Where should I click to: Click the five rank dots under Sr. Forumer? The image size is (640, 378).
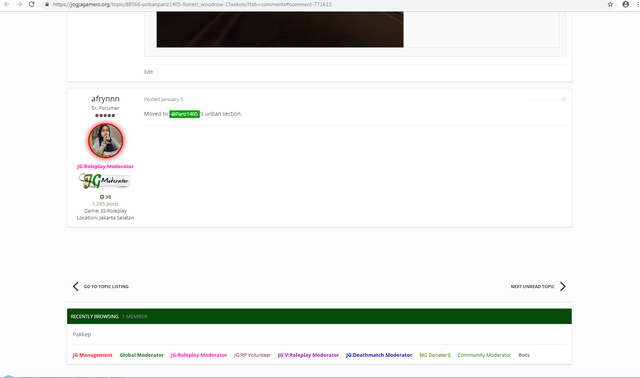coord(105,116)
